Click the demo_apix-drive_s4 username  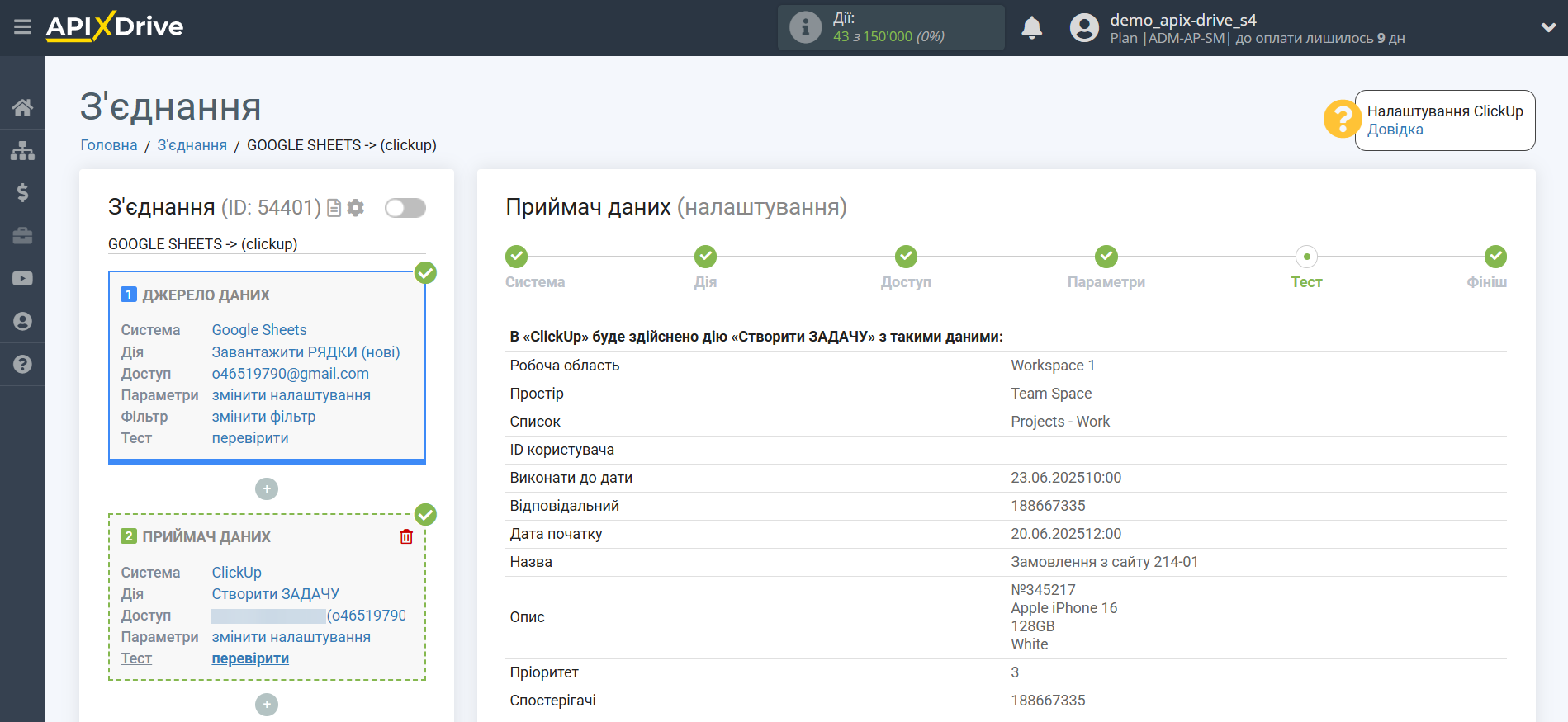[1182, 20]
